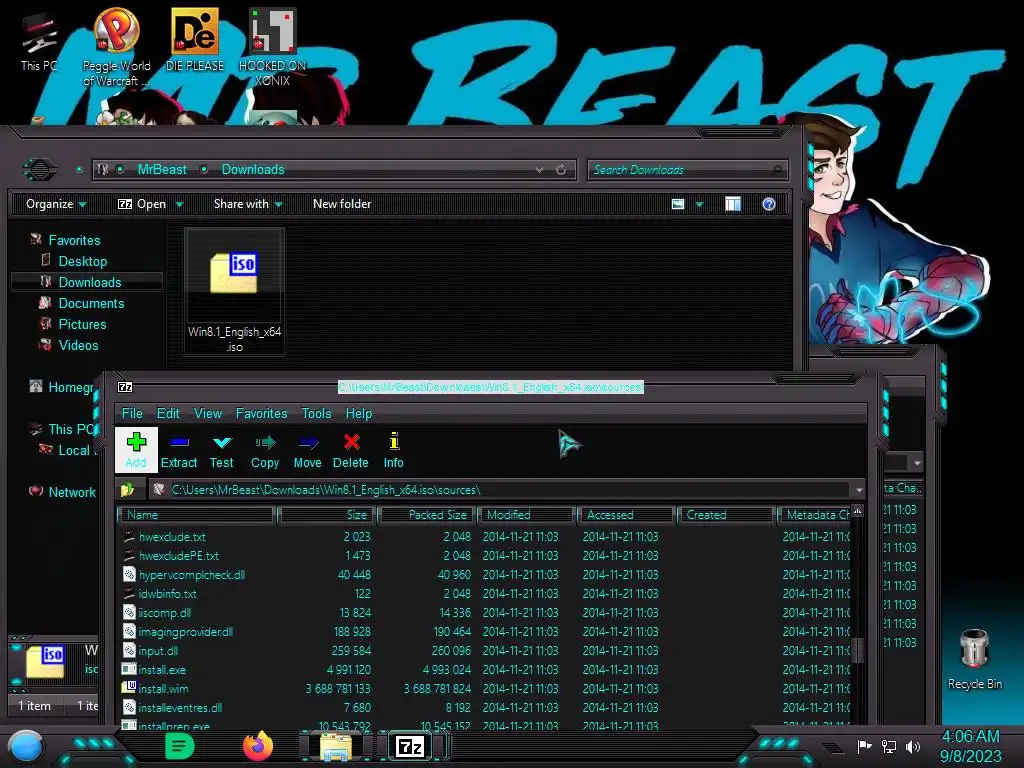Run Test on the archive in 7-Zip
This screenshot has height=768, width=1024.
pos(221,450)
